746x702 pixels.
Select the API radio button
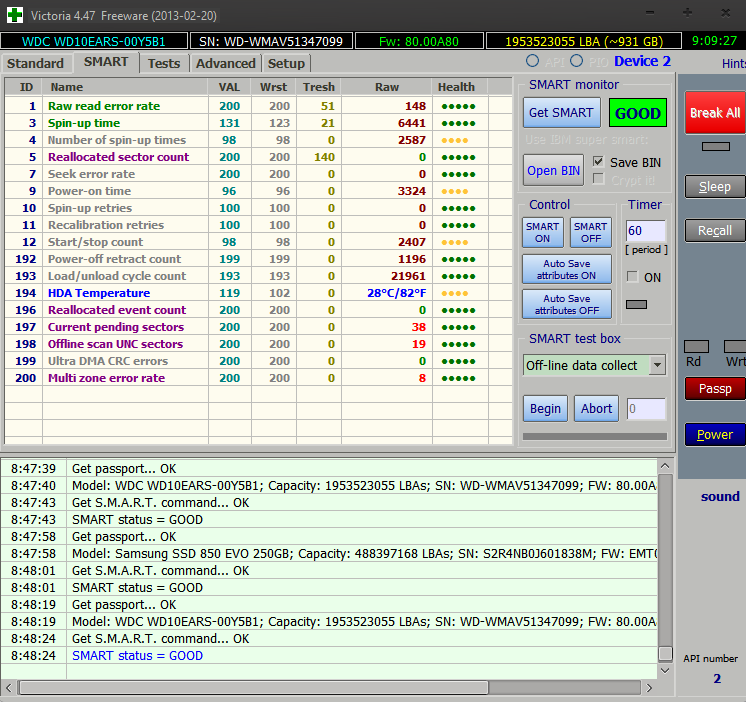pyautogui.click(x=532, y=61)
